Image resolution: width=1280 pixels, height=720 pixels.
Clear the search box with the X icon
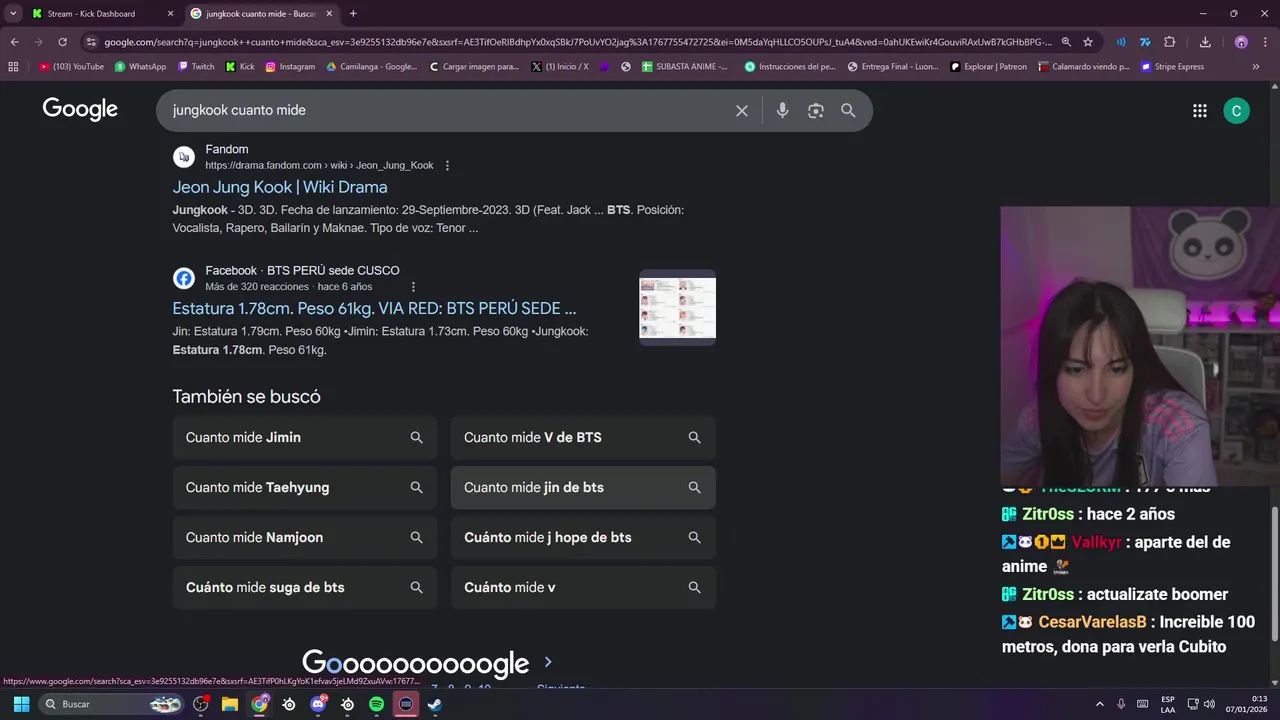[742, 111]
